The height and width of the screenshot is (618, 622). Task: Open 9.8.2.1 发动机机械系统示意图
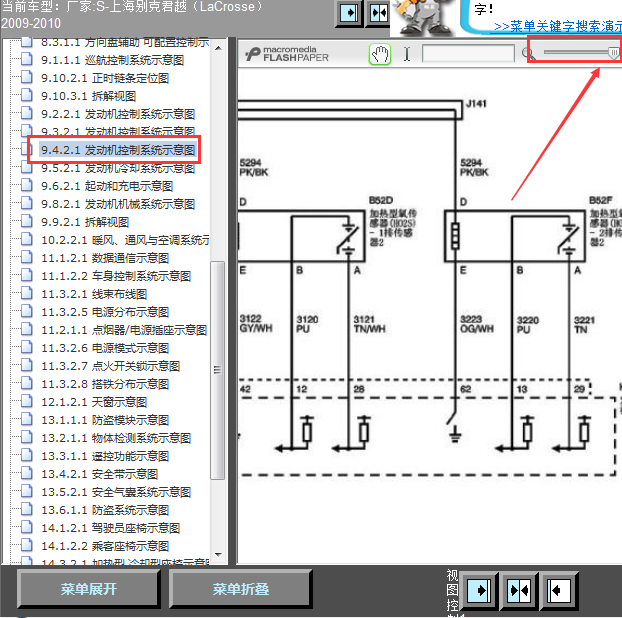point(118,204)
